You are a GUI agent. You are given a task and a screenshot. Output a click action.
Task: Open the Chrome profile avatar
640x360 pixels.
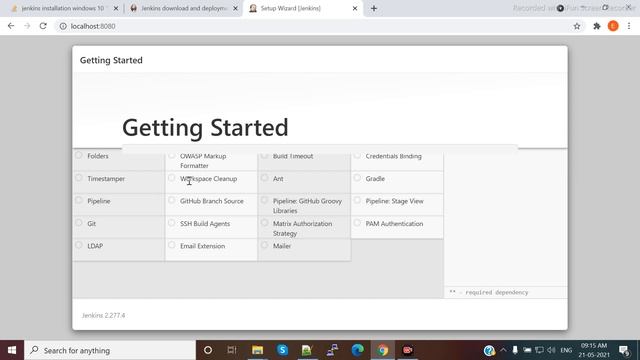click(613, 26)
